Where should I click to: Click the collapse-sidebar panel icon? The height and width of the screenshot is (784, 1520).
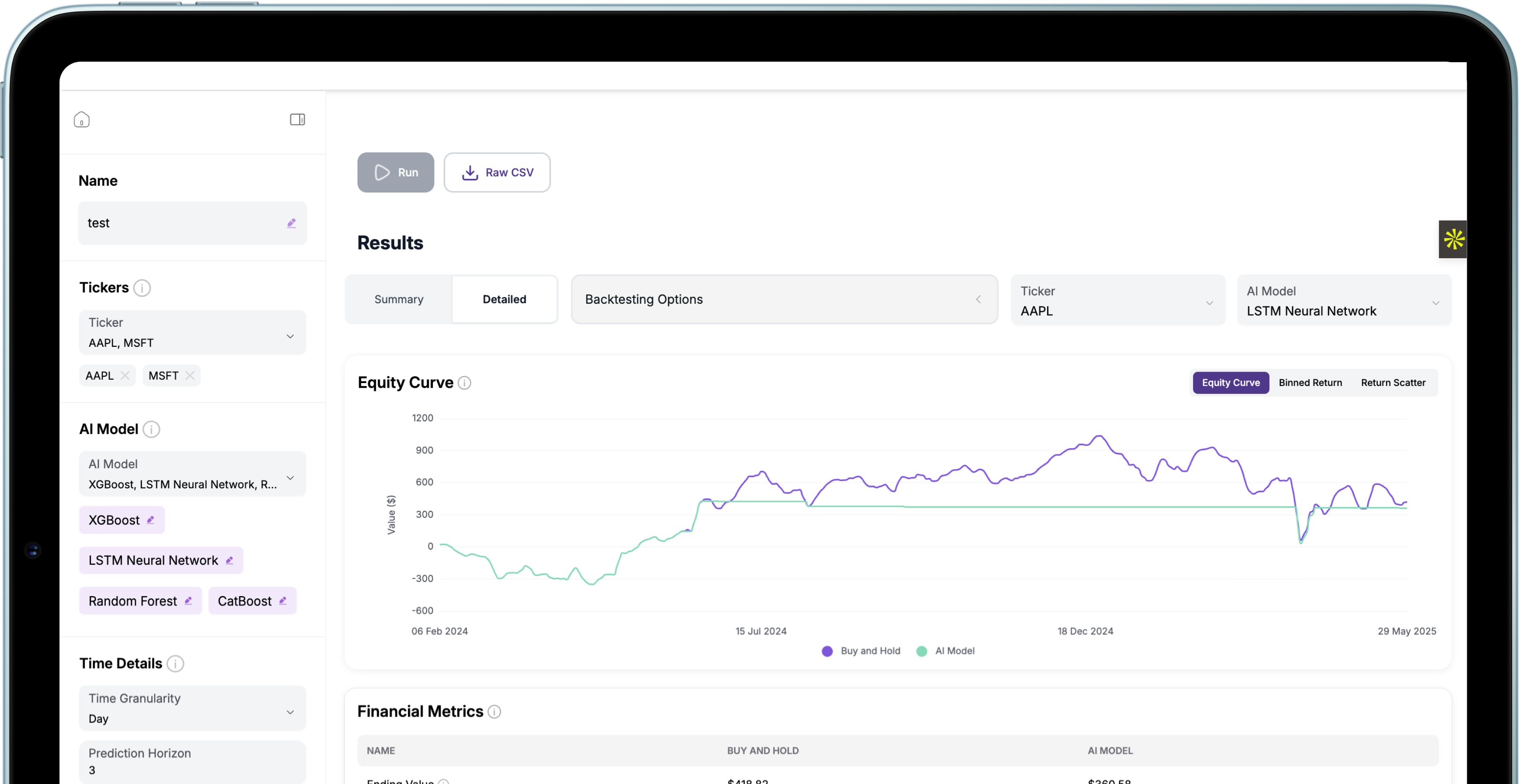tap(298, 119)
